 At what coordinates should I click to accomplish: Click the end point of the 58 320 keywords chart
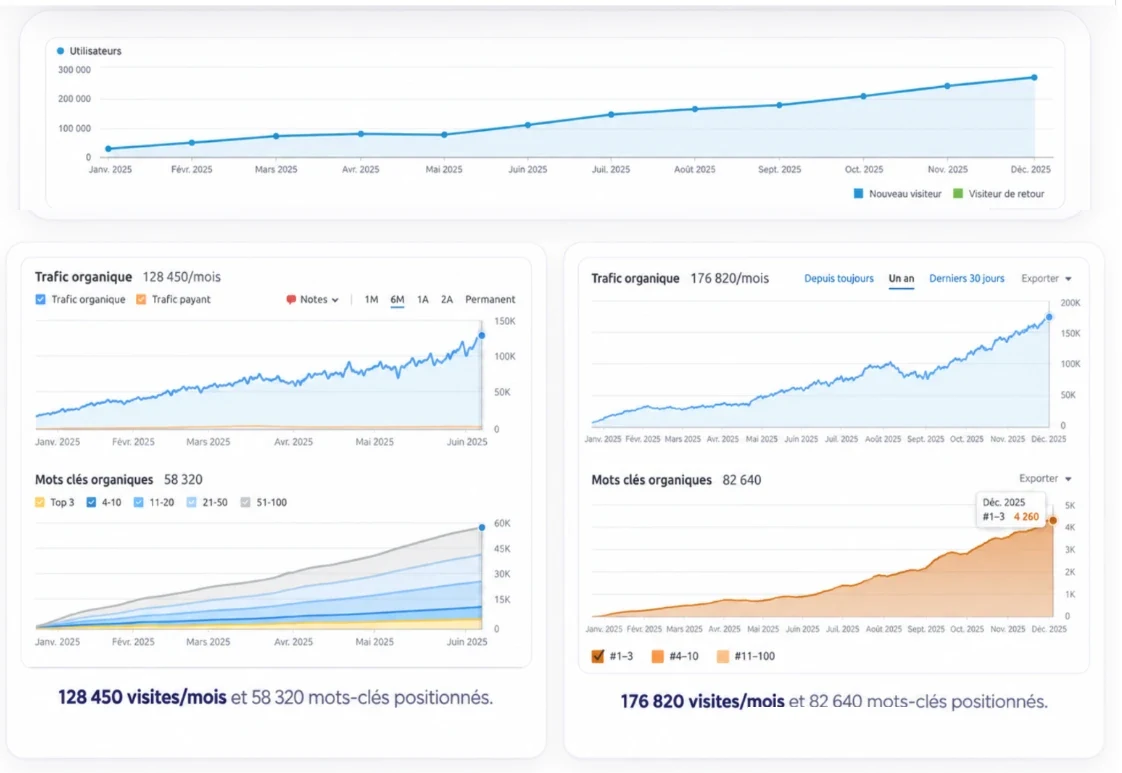tap(482, 527)
